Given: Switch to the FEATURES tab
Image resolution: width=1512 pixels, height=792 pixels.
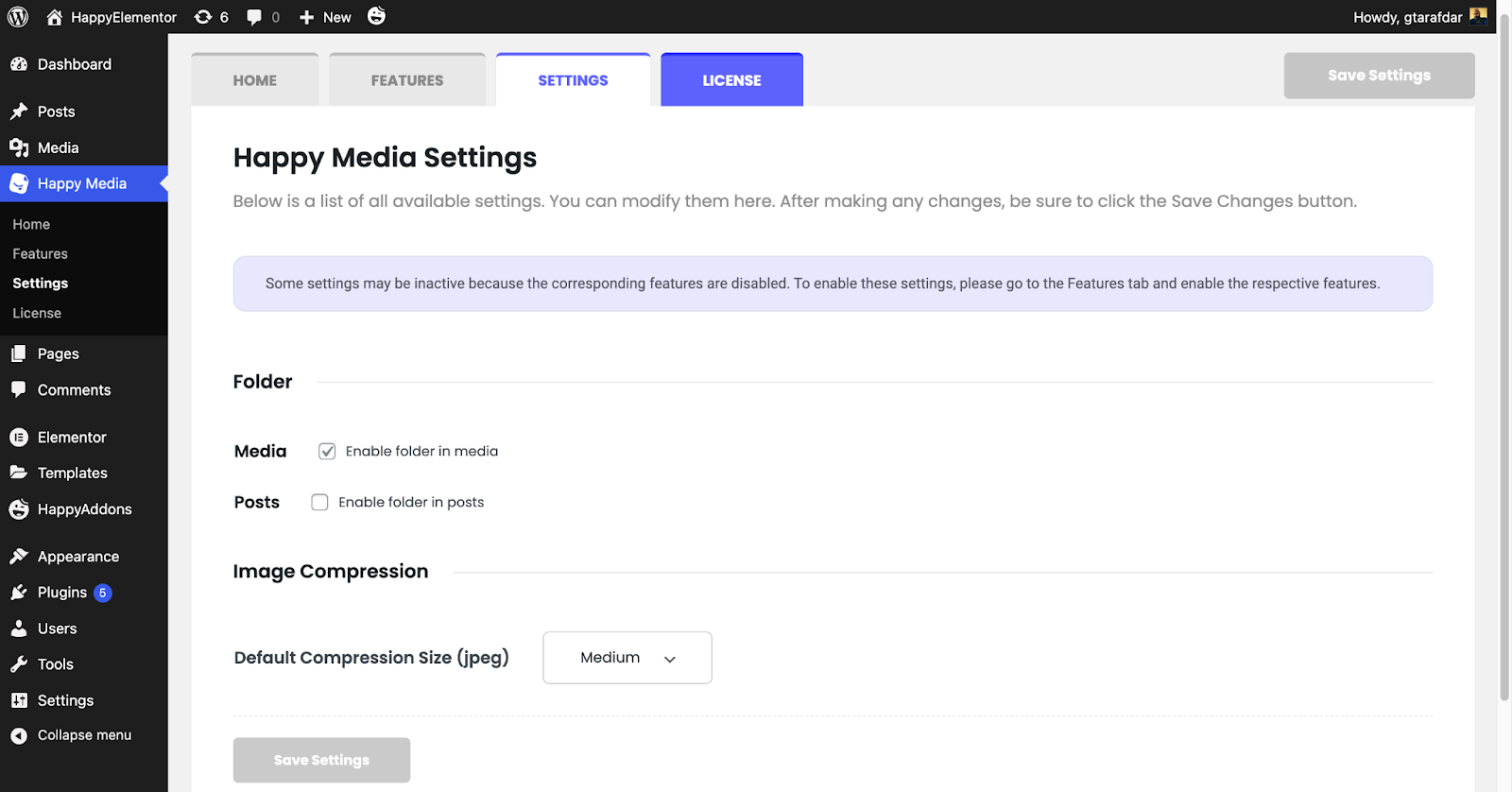Looking at the screenshot, I should (407, 80).
